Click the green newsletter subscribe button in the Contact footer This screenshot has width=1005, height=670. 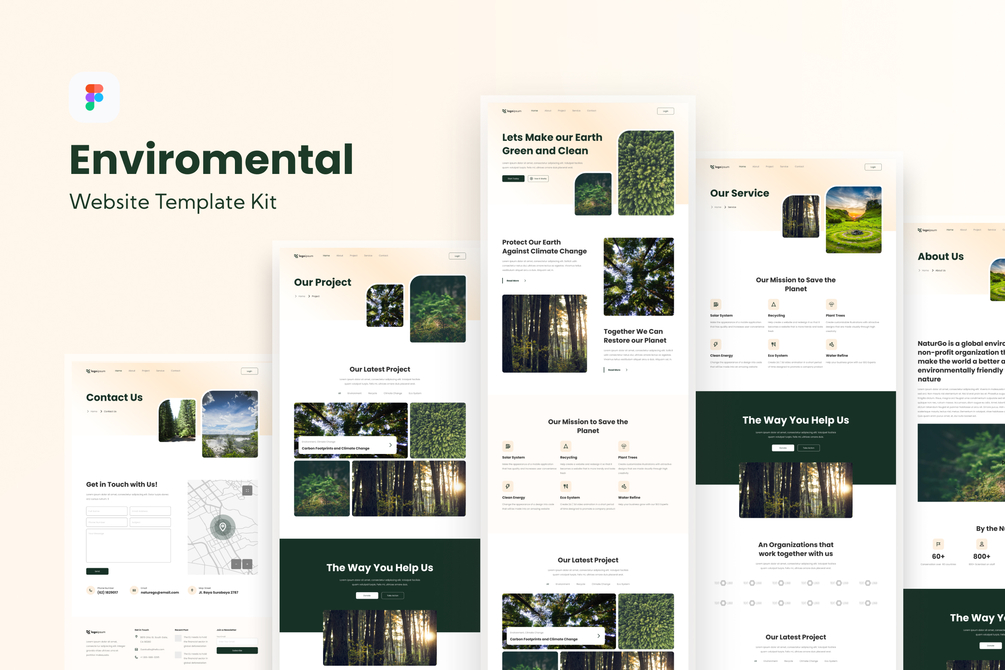click(237, 650)
